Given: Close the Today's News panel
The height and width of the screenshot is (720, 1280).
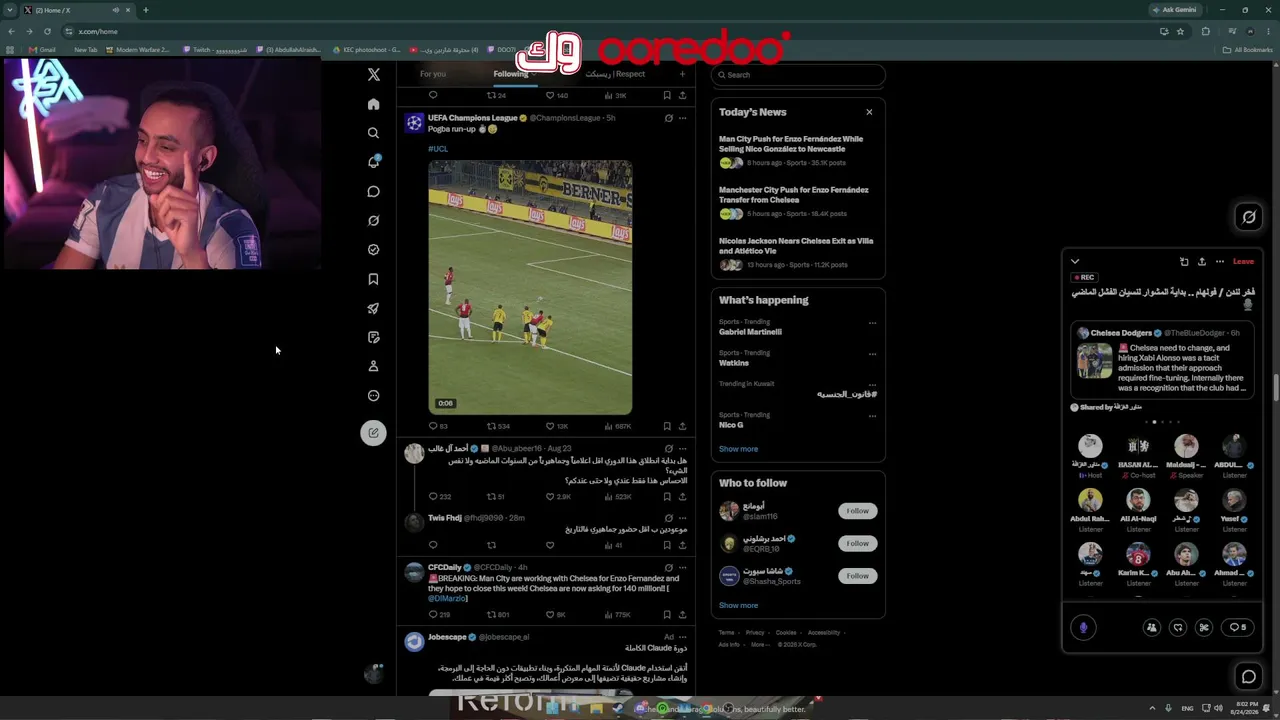Looking at the screenshot, I should 869,112.
